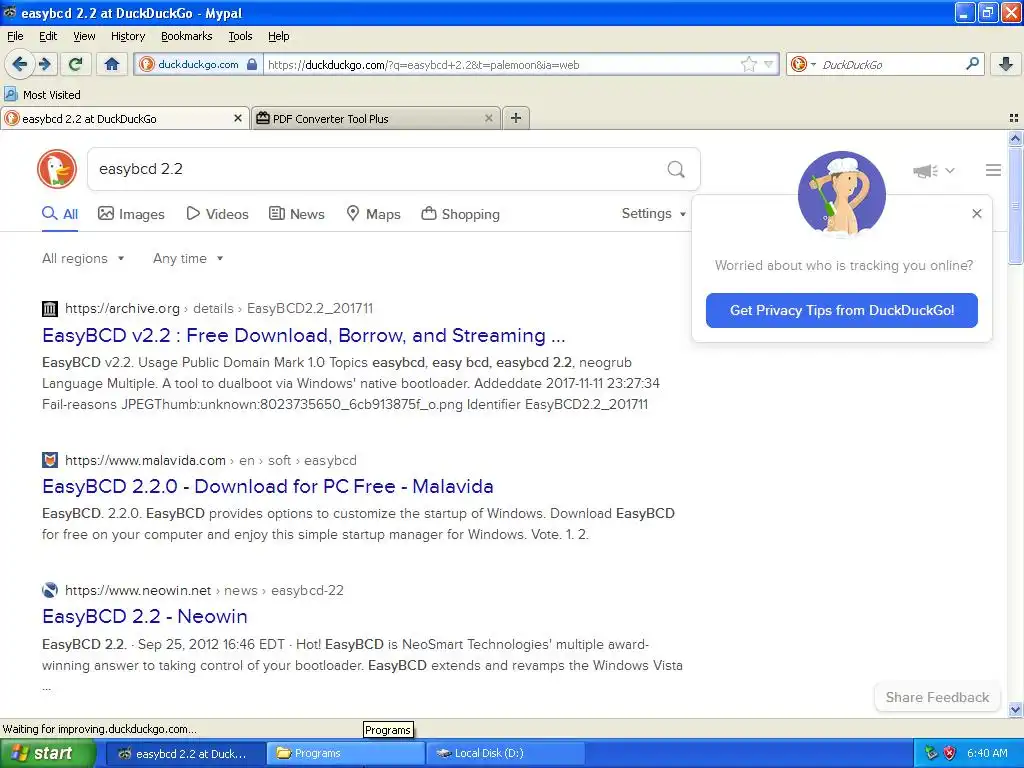1024x768 pixels.
Task: Reload the page with the refresh icon
Action: point(75,64)
